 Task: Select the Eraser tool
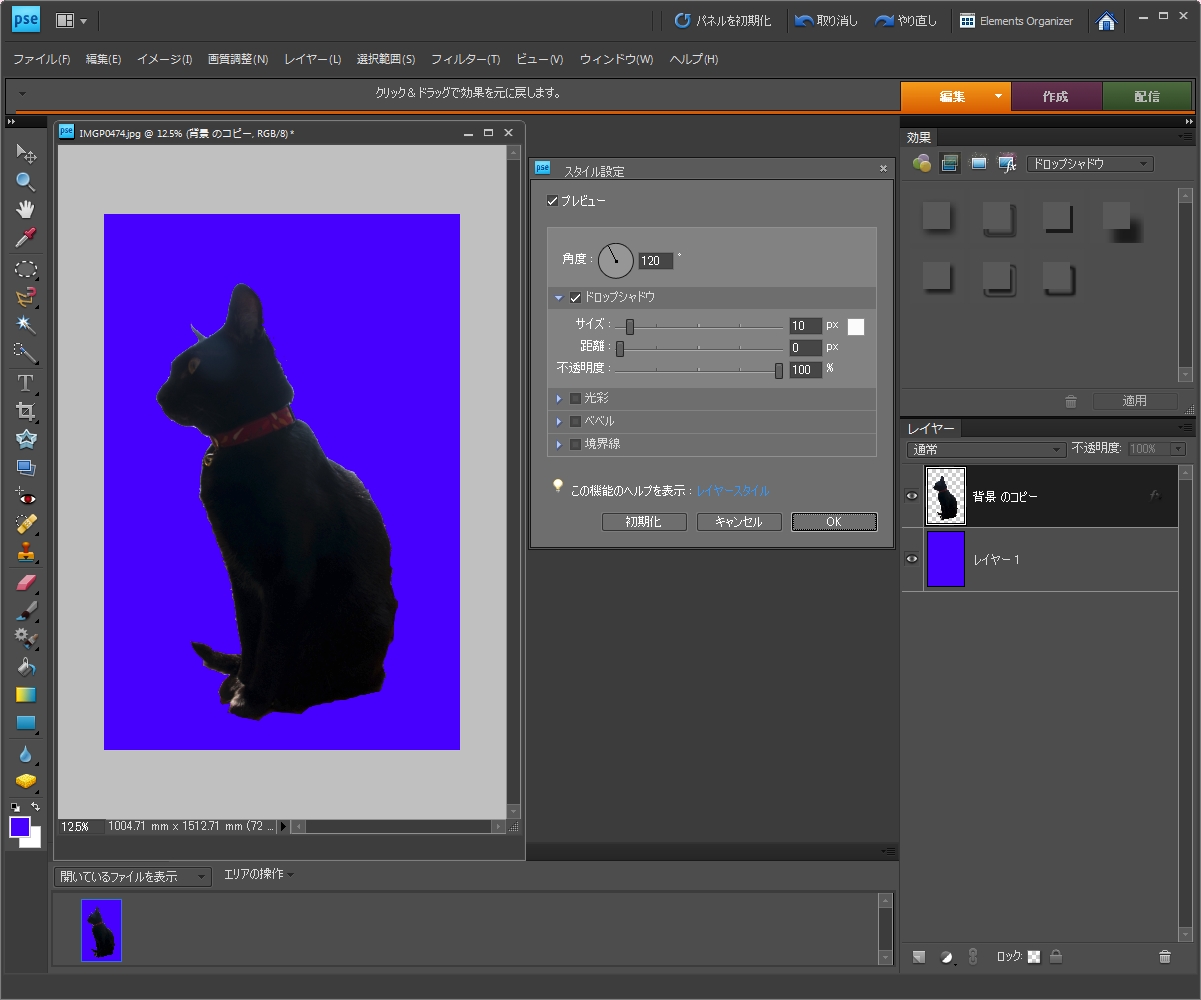tap(25, 583)
